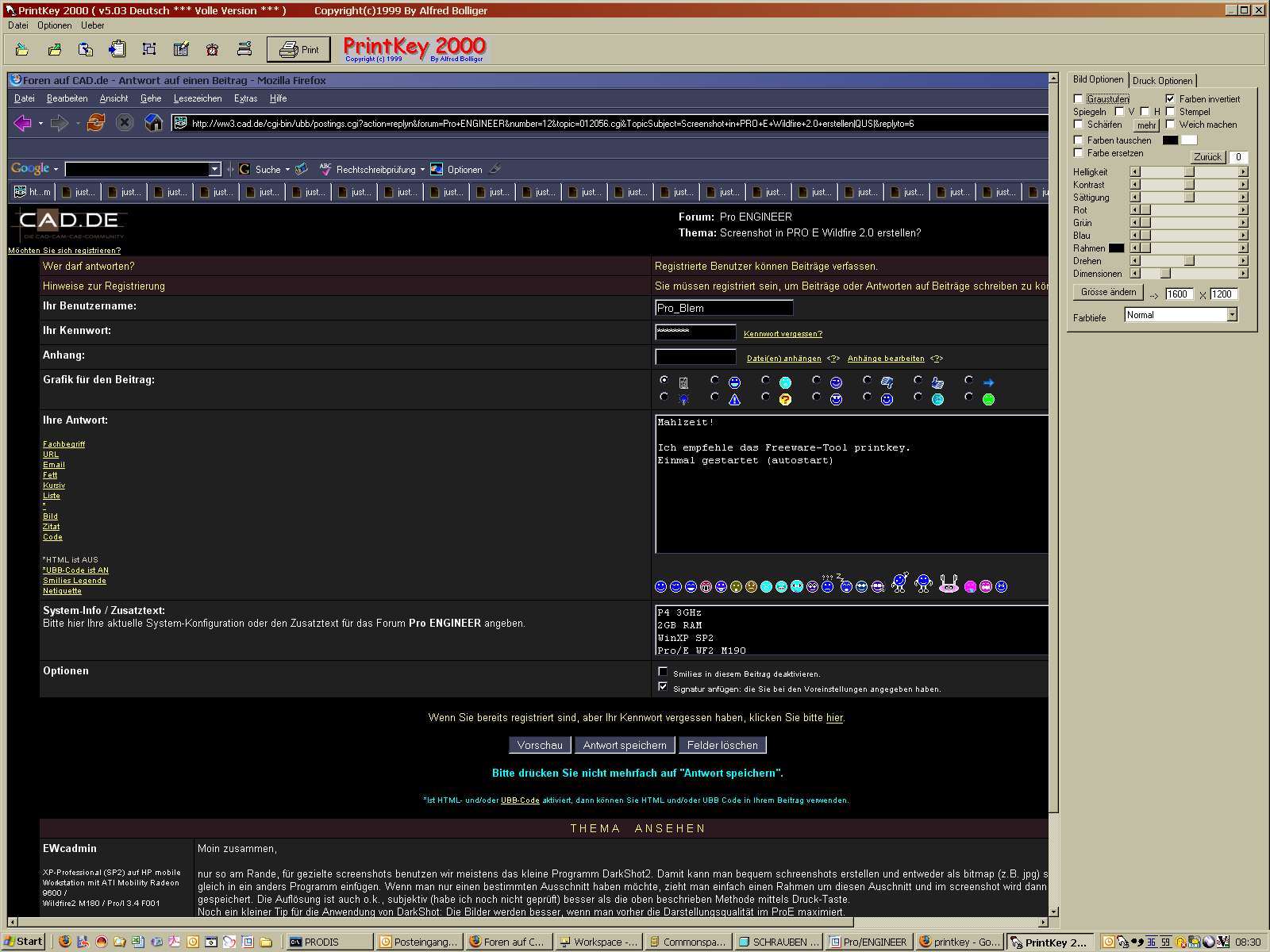Enable the Schärfen checkbox
This screenshot has height=952, width=1270.
(x=1078, y=125)
